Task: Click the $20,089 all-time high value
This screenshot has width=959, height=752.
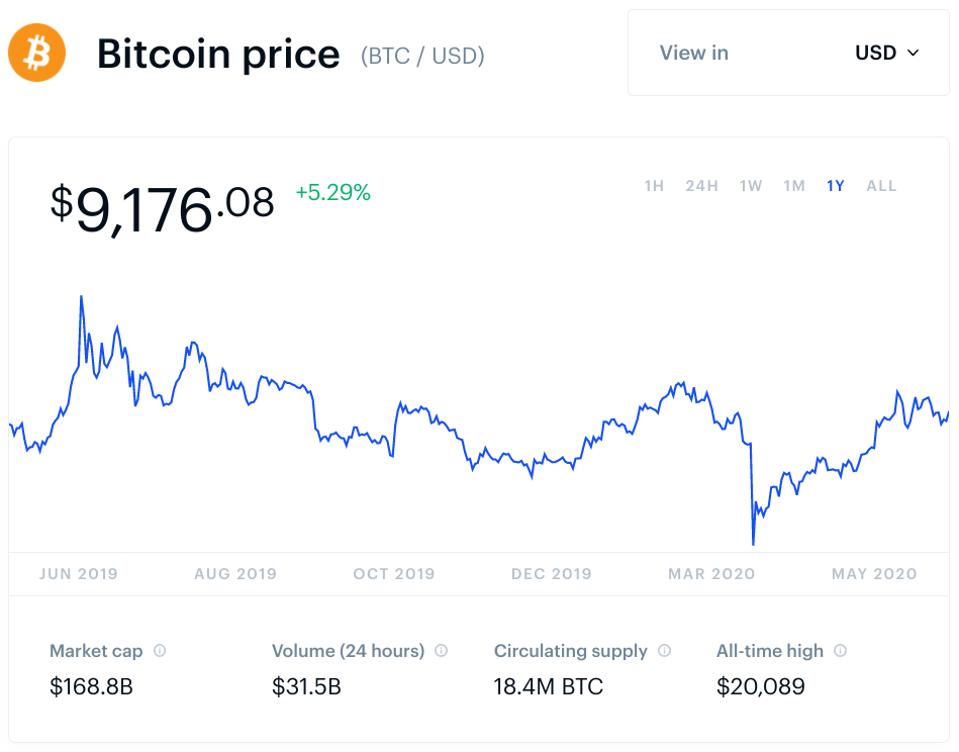Action: coord(760,687)
